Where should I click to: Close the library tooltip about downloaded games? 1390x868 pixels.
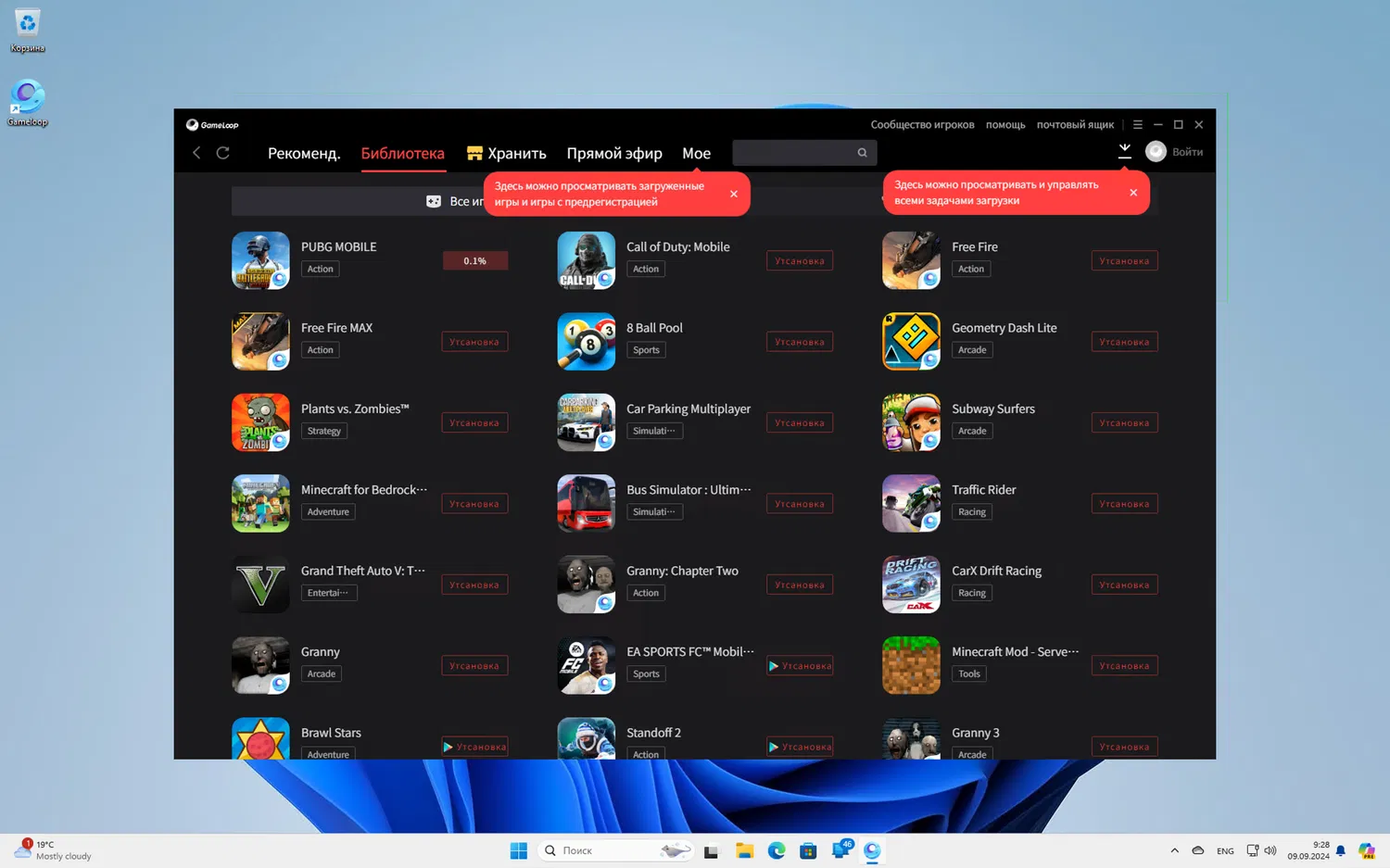(734, 194)
